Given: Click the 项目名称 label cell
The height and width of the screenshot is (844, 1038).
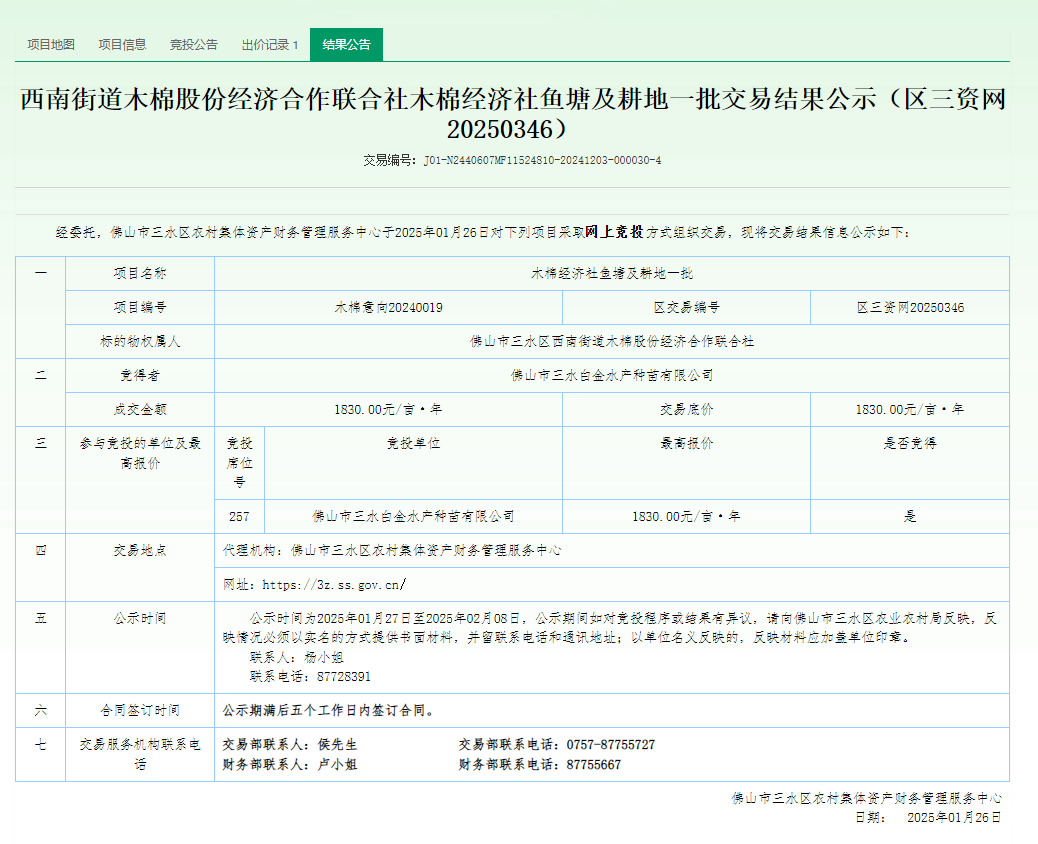Looking at the screenshot, I should coord(140,273).
